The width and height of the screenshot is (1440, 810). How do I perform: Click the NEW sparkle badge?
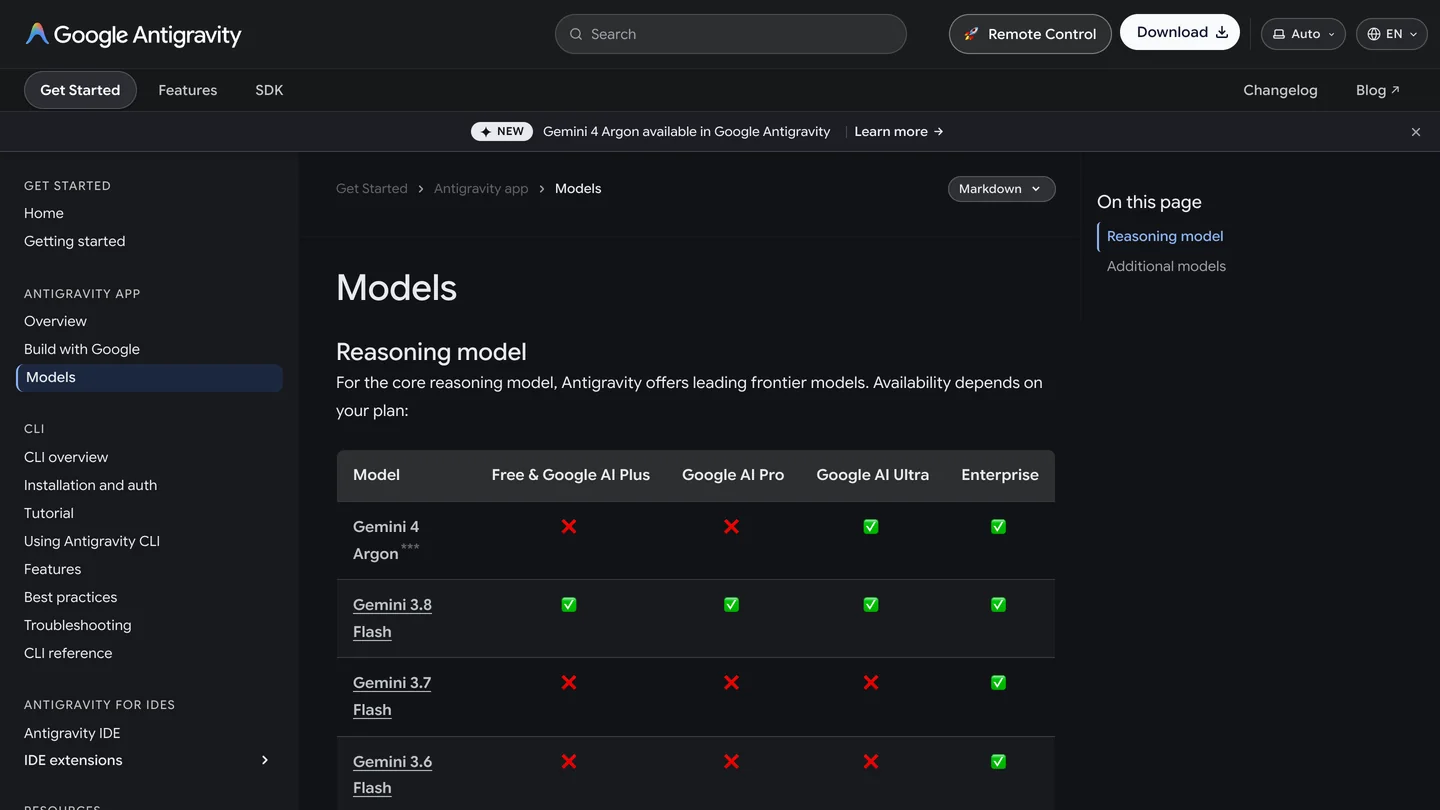pyautogui.click(x=502, y=132)
